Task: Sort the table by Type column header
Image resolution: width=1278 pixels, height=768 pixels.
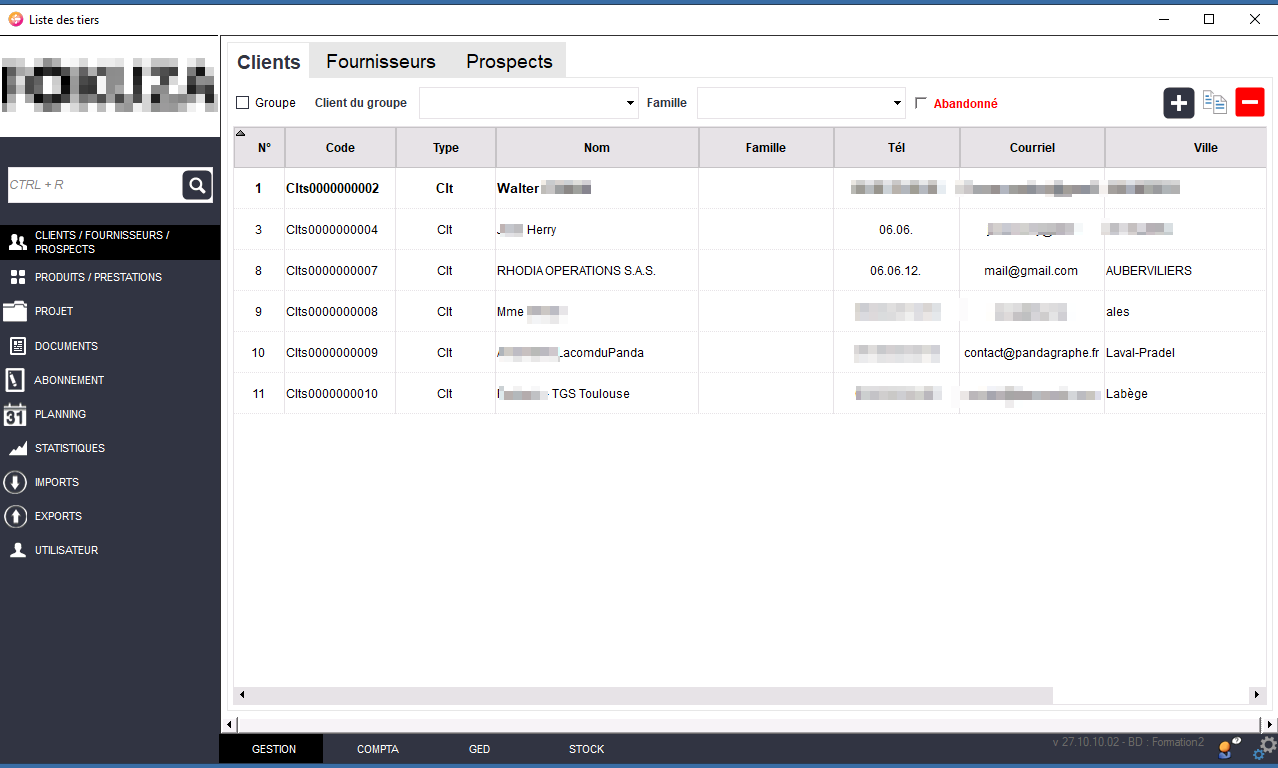Action: [x=446, y=148]
